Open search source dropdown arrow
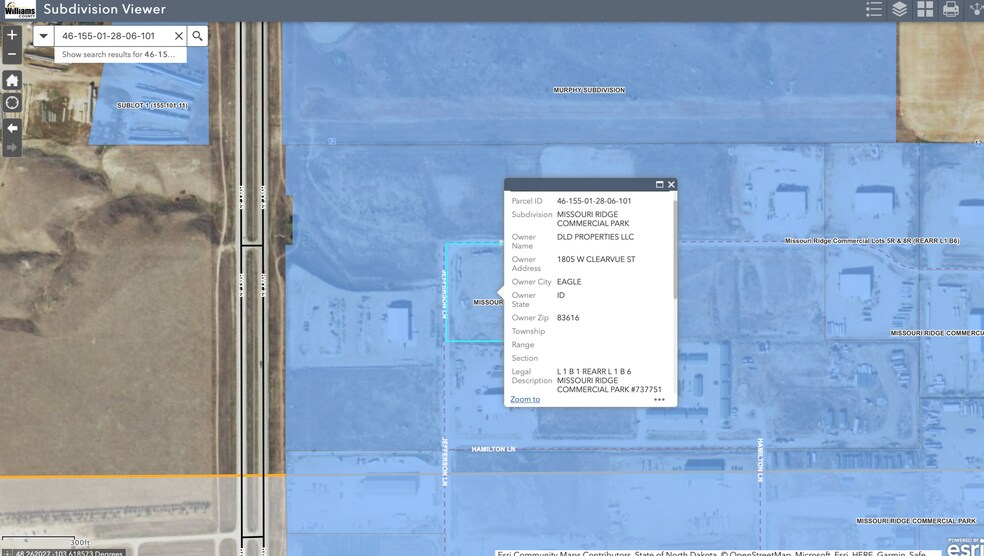This screenshot has height=556, width=984. tap(43, 36)
